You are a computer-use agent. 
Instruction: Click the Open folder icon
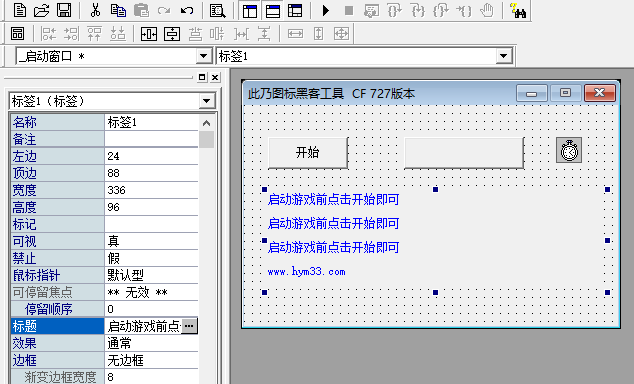[41, 10]
